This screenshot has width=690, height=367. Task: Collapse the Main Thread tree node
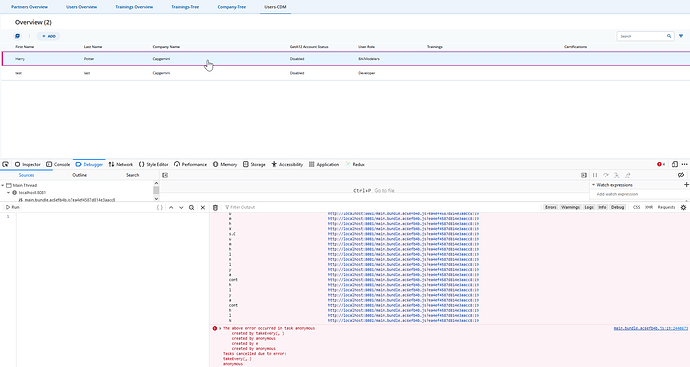click(x=3, y=186)
